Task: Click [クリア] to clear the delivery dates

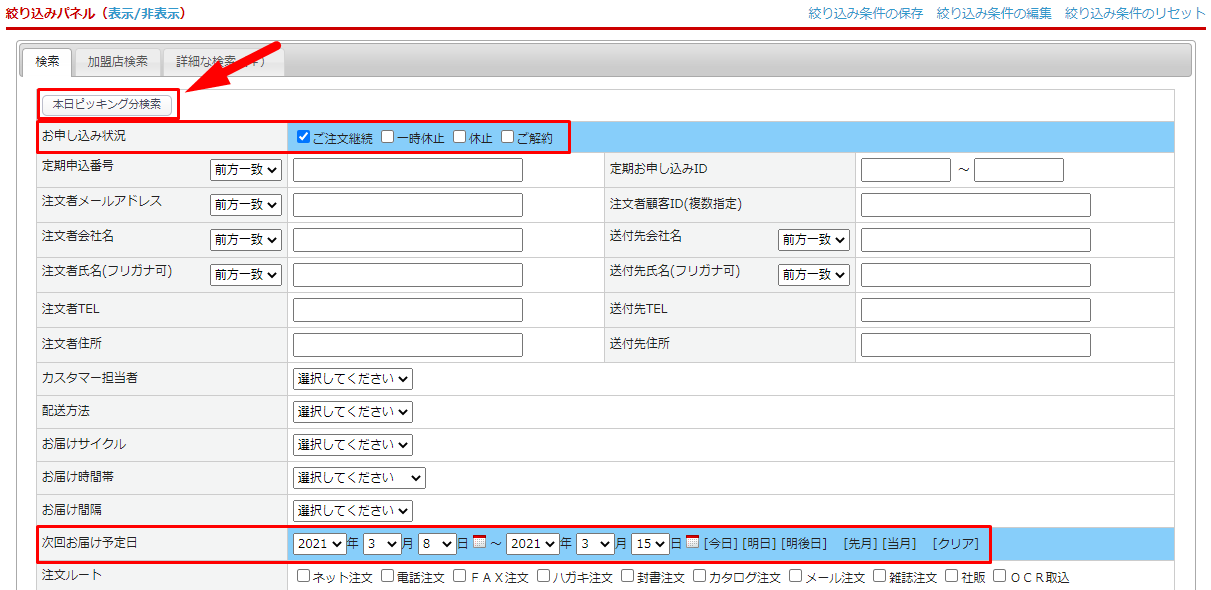Action: (x=955, y=544)
